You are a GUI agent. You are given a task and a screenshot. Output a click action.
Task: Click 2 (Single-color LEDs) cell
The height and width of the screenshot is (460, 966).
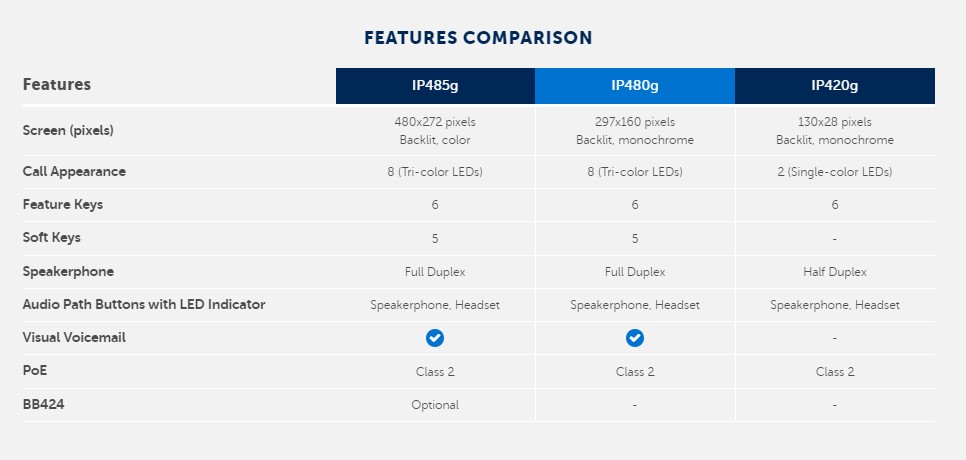(x=835, y=172)
